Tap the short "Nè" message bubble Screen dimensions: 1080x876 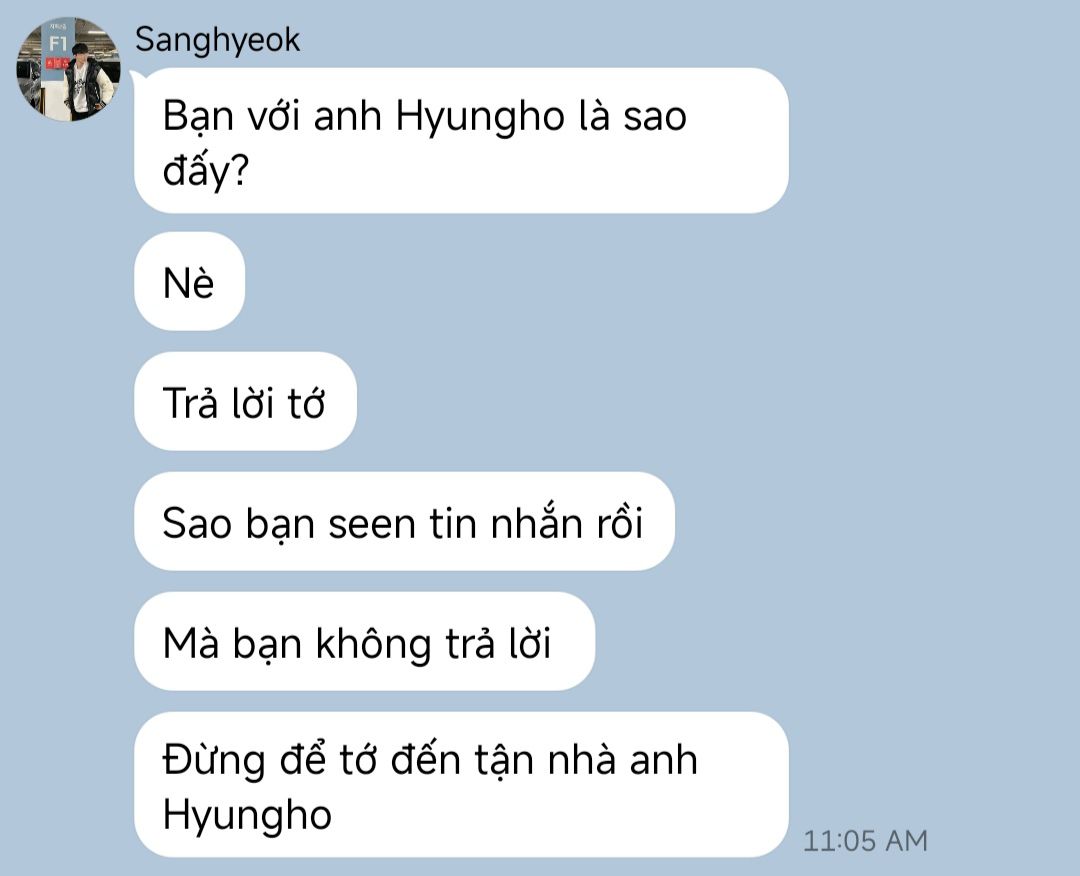(x=189, y=282)
